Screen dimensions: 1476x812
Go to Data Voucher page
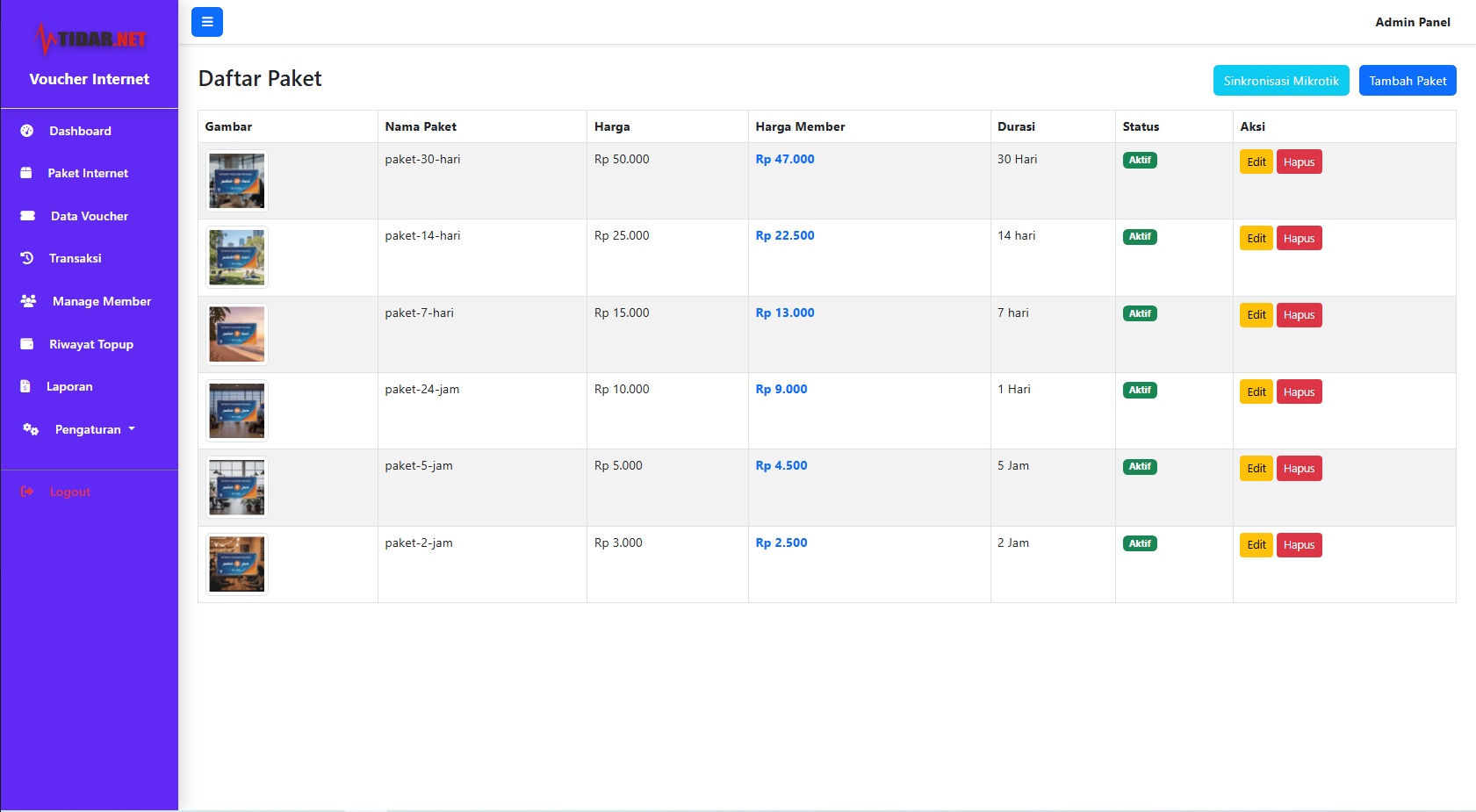coord(90,216)
